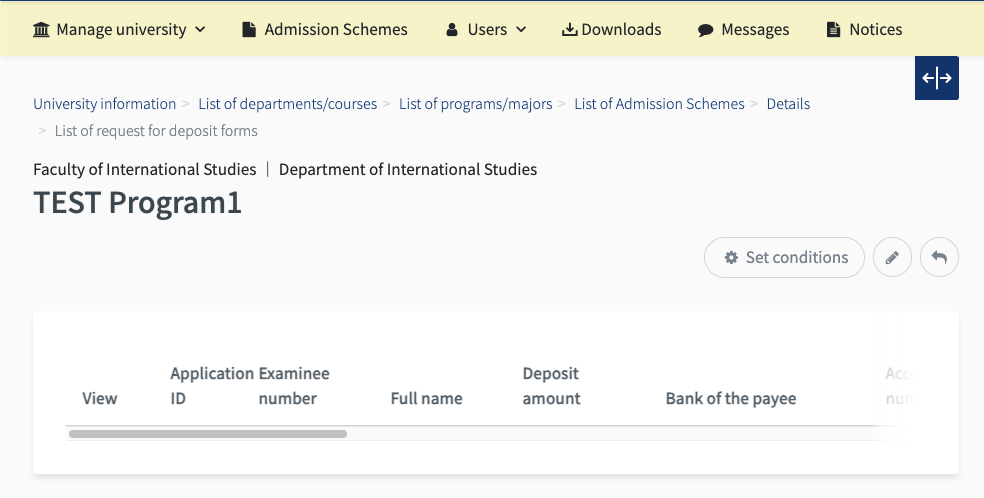Click the Notices file icon
Screen dimensions: 984x498
click(833, 30)
